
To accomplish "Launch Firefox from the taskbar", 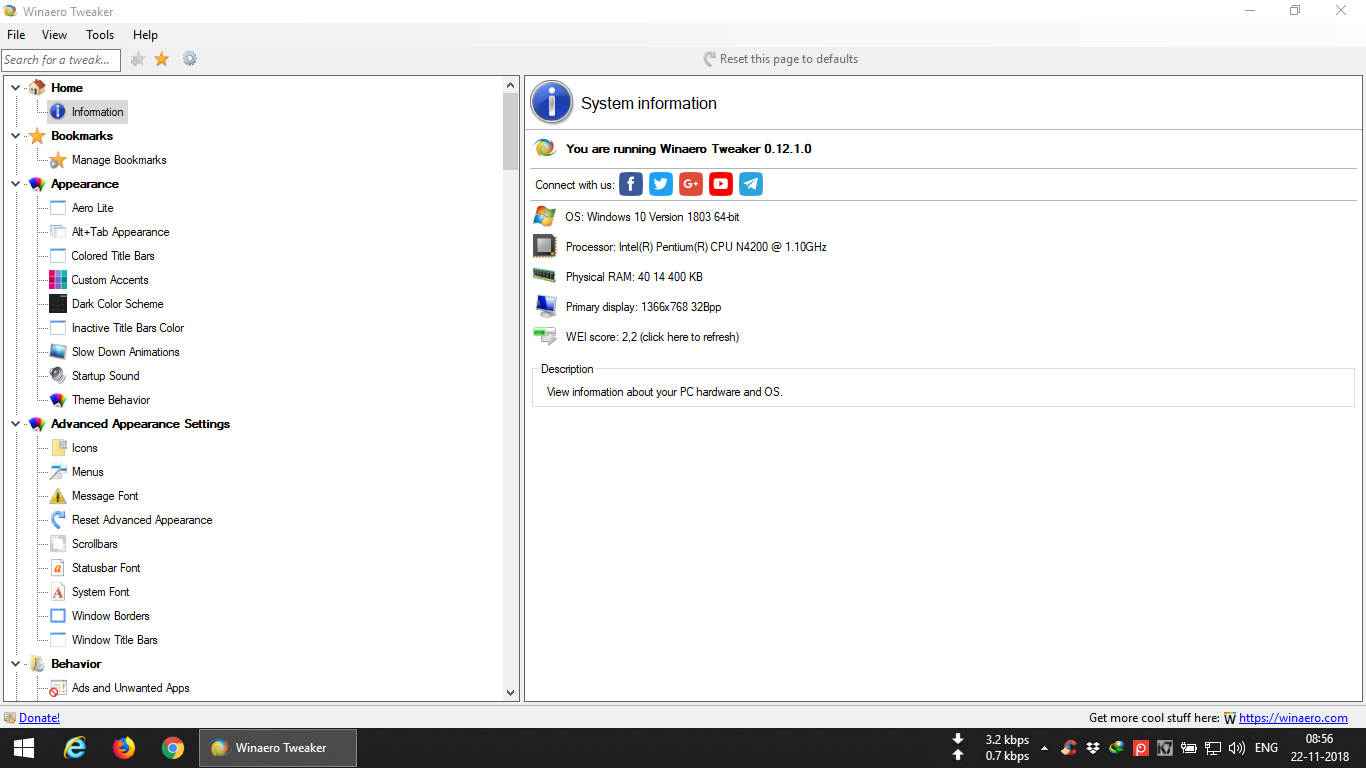I will 124,748.
